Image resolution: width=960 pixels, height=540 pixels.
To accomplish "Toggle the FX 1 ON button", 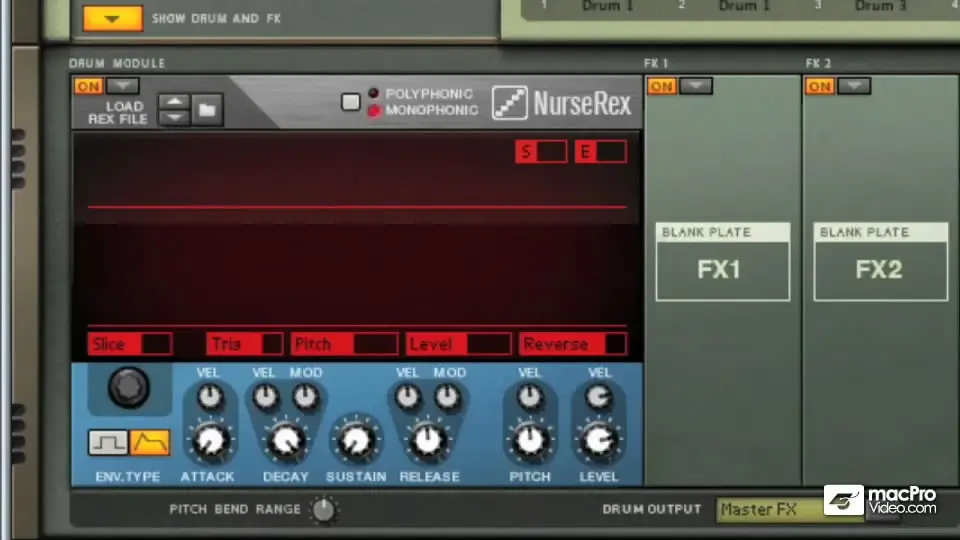I will (x=662, y=86).
